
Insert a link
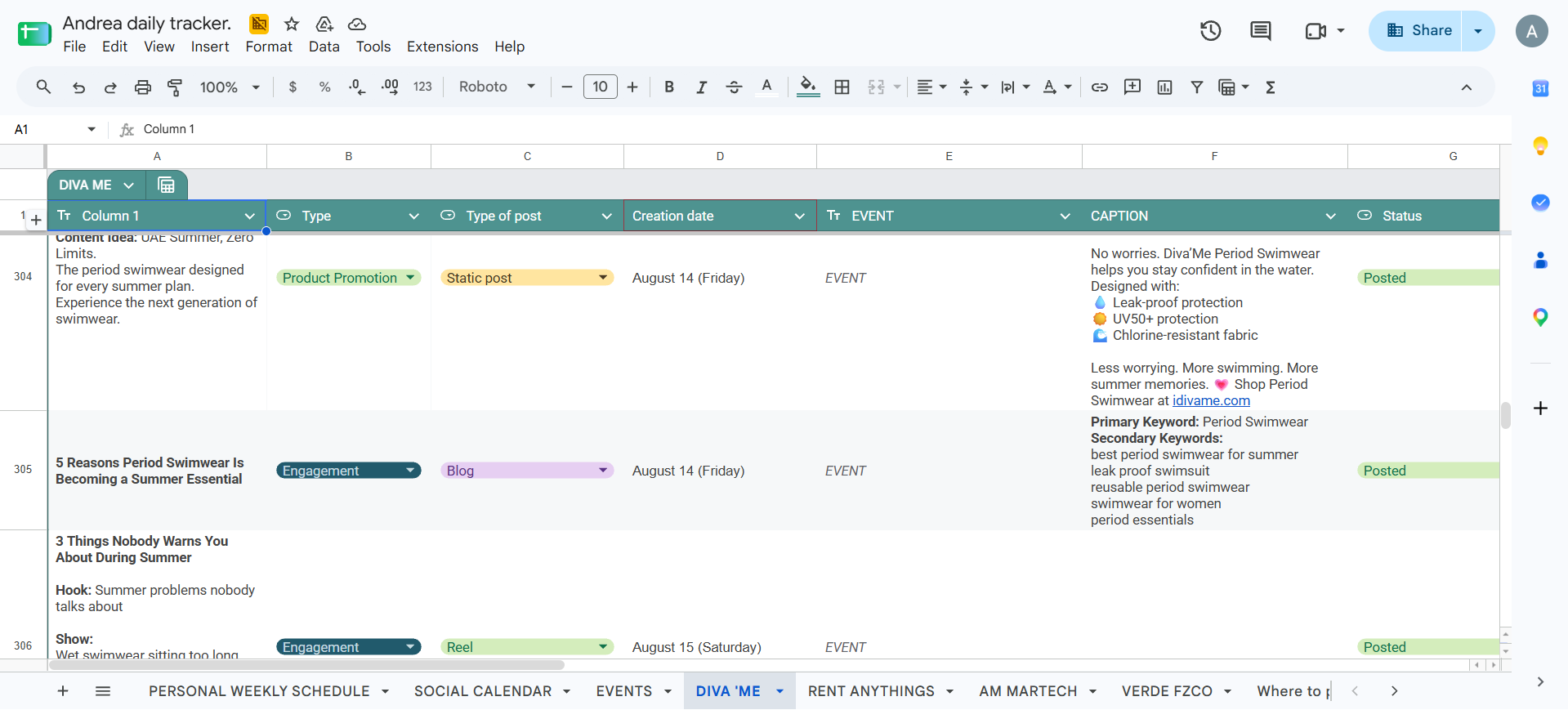click(1100, 87)
